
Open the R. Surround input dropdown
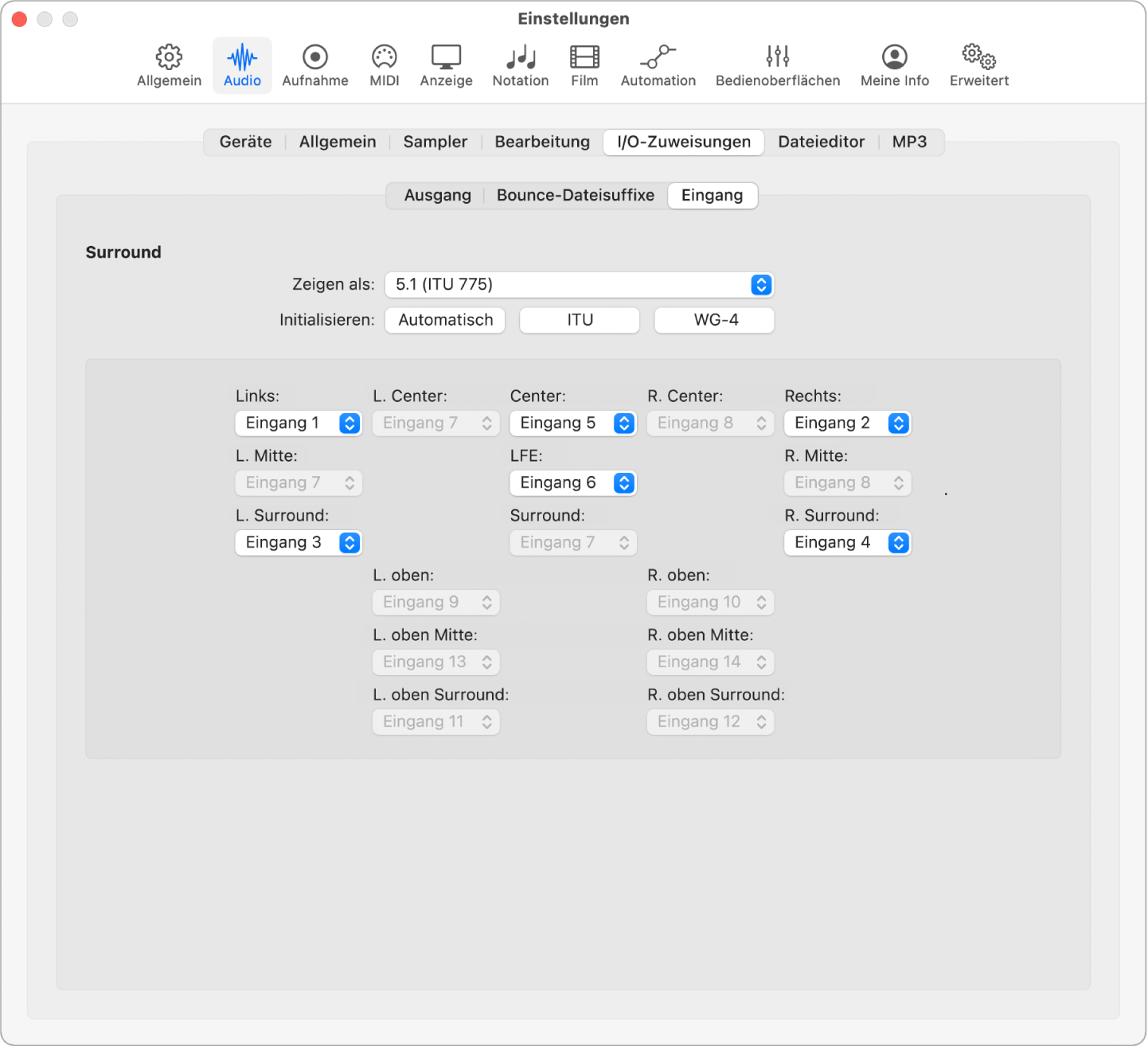click(848, 542)
